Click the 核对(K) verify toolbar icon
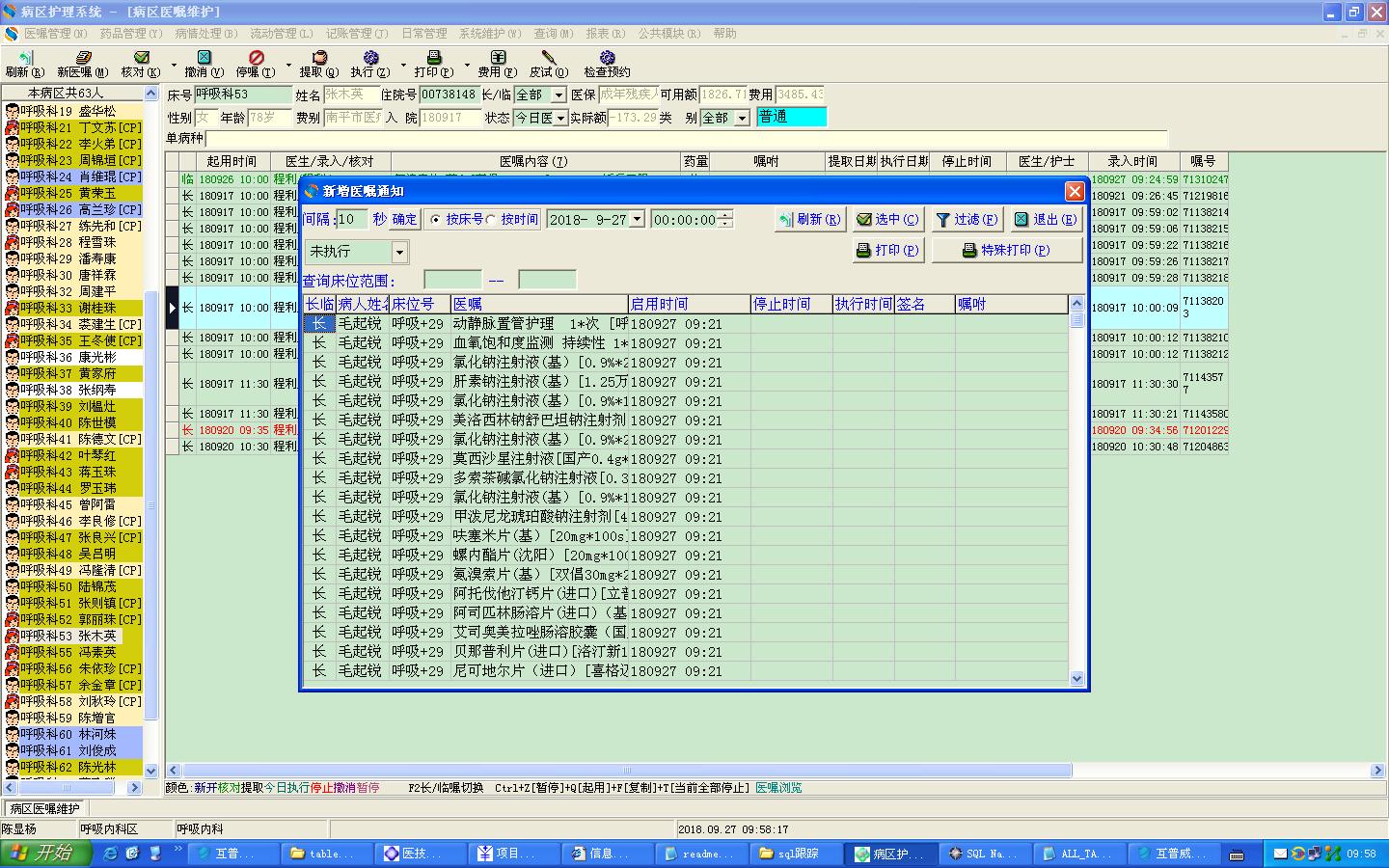The width and height of the screenshot is (1389, 868). pyautogui.click(x=141, y=65)
